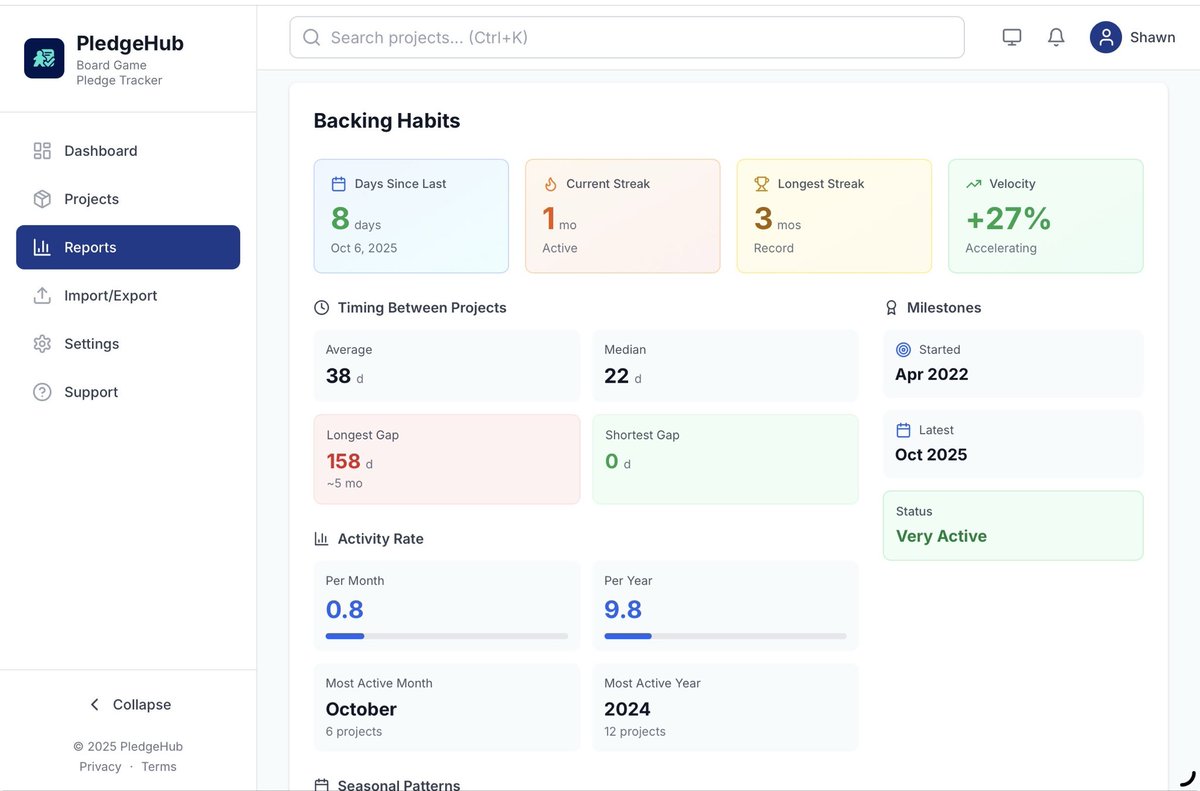Click the Import/Export upload icon
The image size is (1200, 791).
point(42,295)
